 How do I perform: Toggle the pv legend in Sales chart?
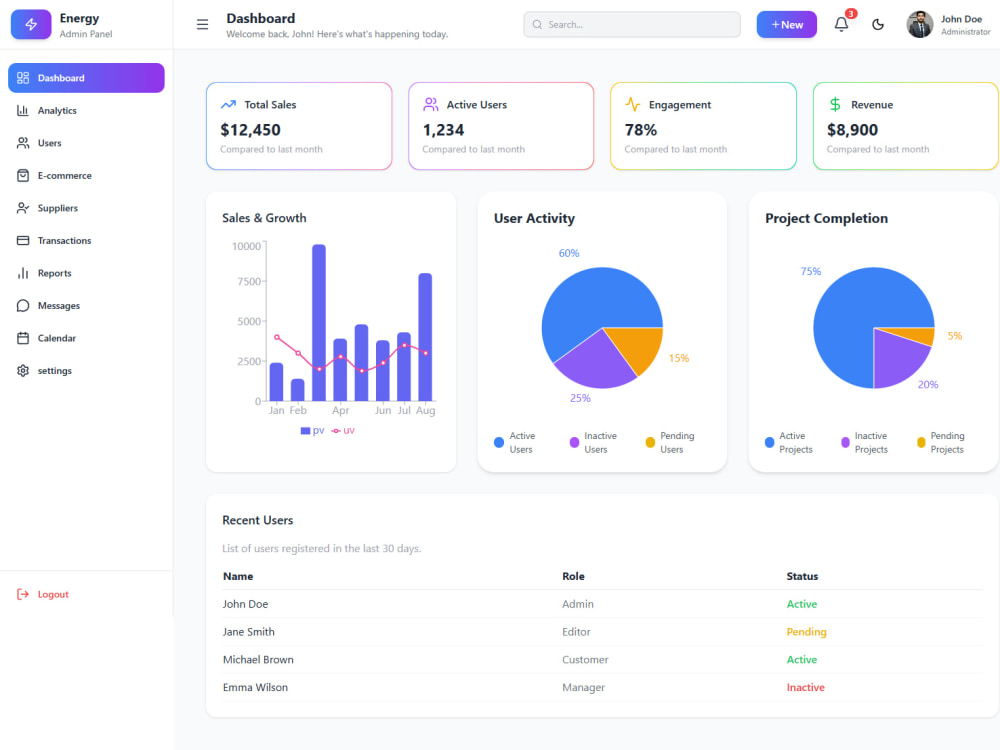(312, 430)
